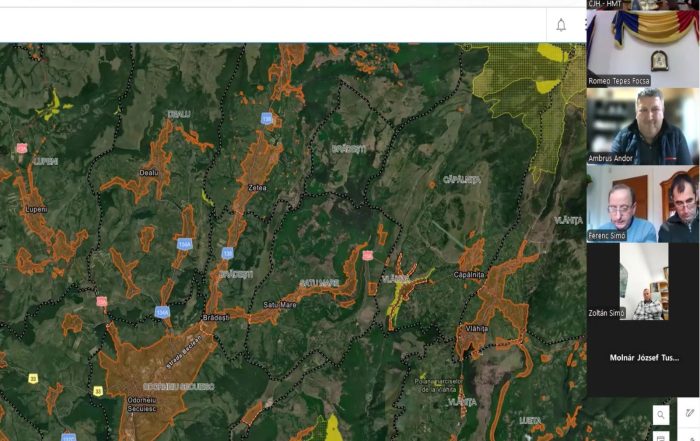Screen dimensions: 700x441
Task: Select Ferenc Simó participant video
Action: coord(642,204)
